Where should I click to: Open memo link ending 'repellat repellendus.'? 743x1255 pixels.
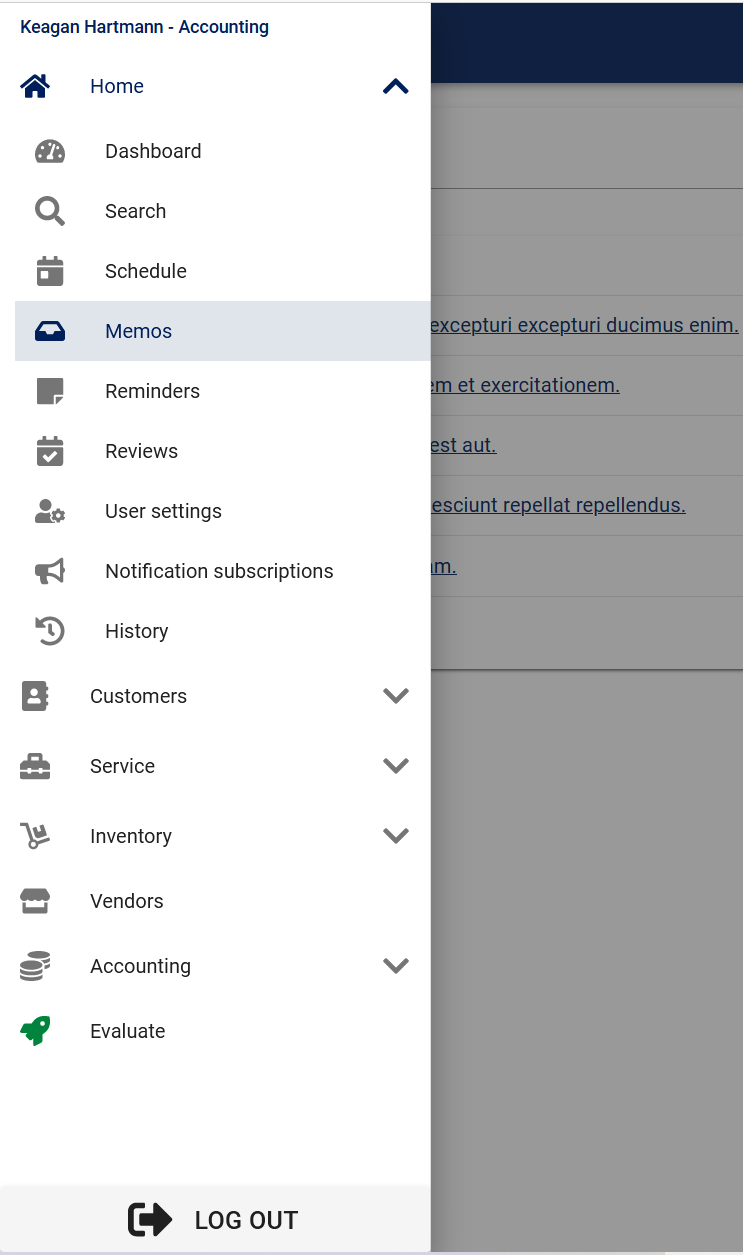pyautogui.click(x=558, y=505)
